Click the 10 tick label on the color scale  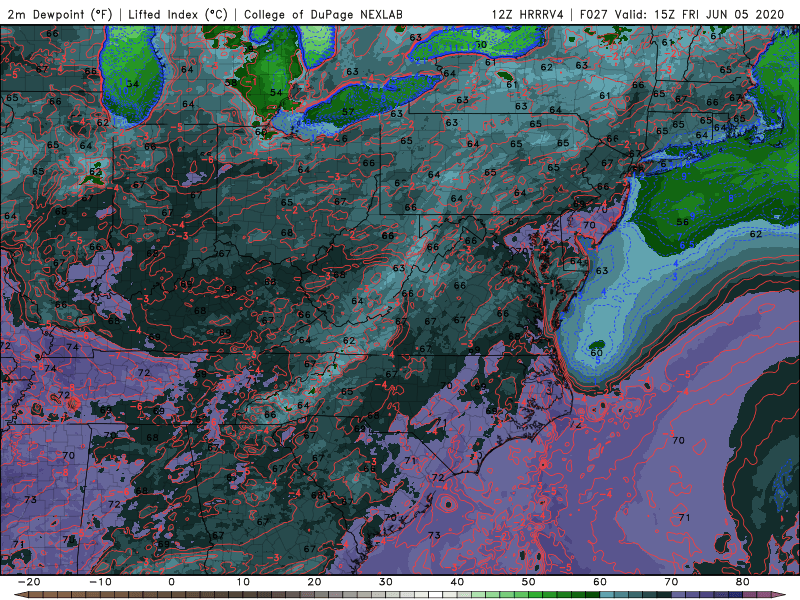(243, 582)
